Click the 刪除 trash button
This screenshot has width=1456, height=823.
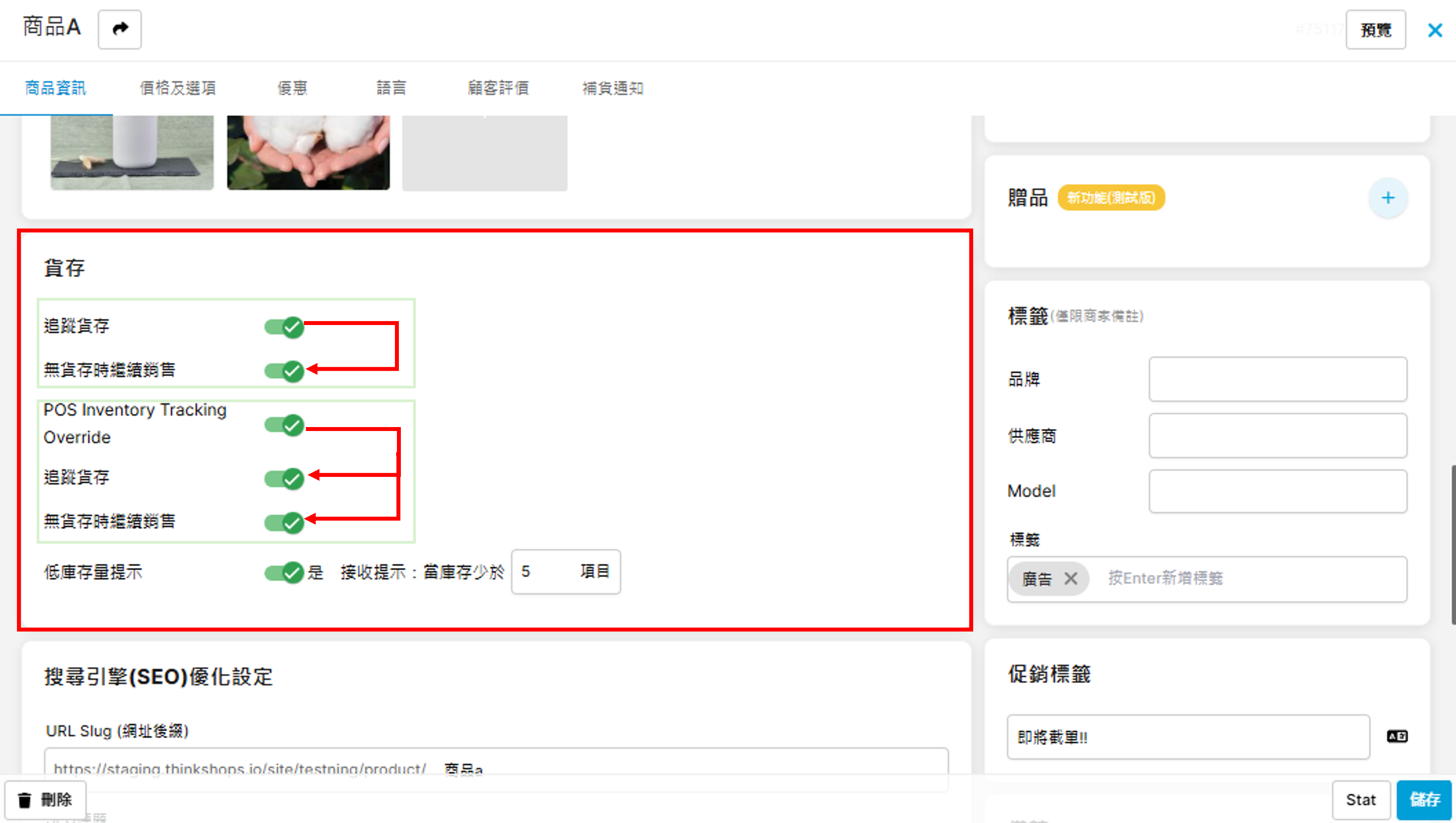(46, 799)
